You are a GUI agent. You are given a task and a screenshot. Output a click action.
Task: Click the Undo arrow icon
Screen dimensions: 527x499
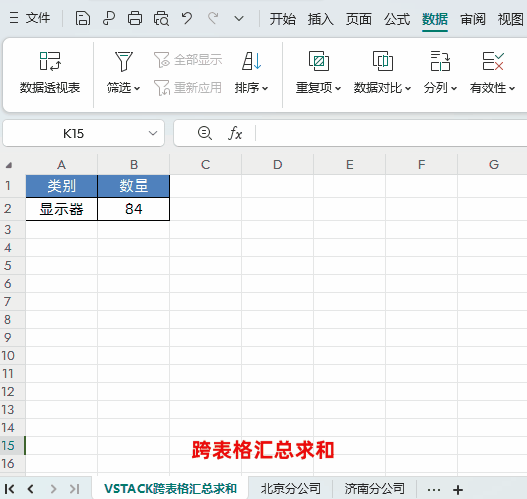187,18
